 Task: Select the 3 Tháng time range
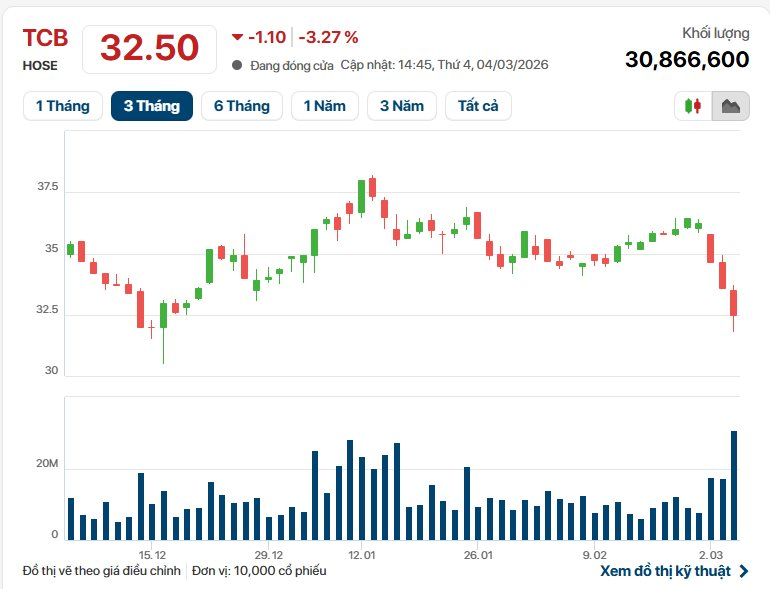point(152,106)
